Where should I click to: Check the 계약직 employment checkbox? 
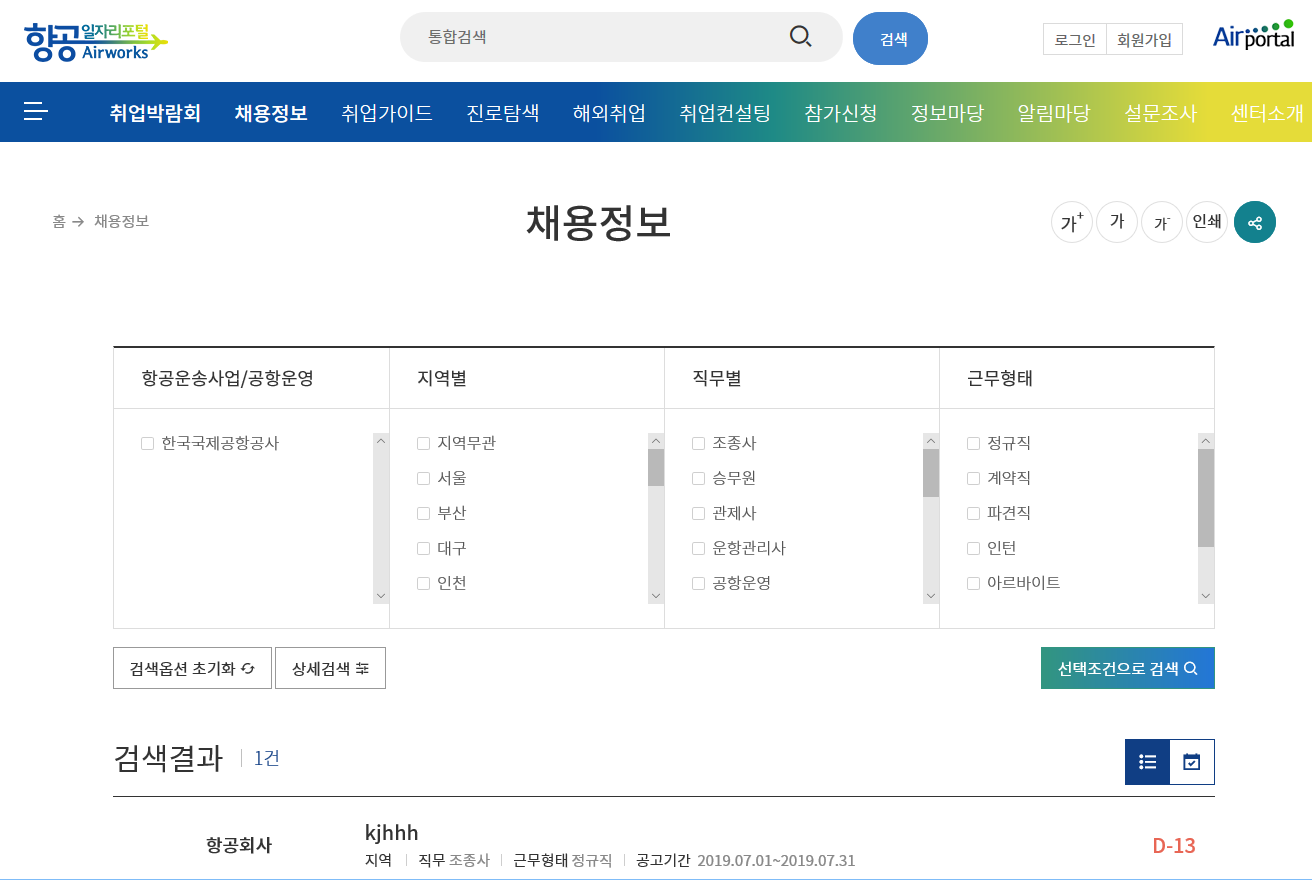[973, 478]
